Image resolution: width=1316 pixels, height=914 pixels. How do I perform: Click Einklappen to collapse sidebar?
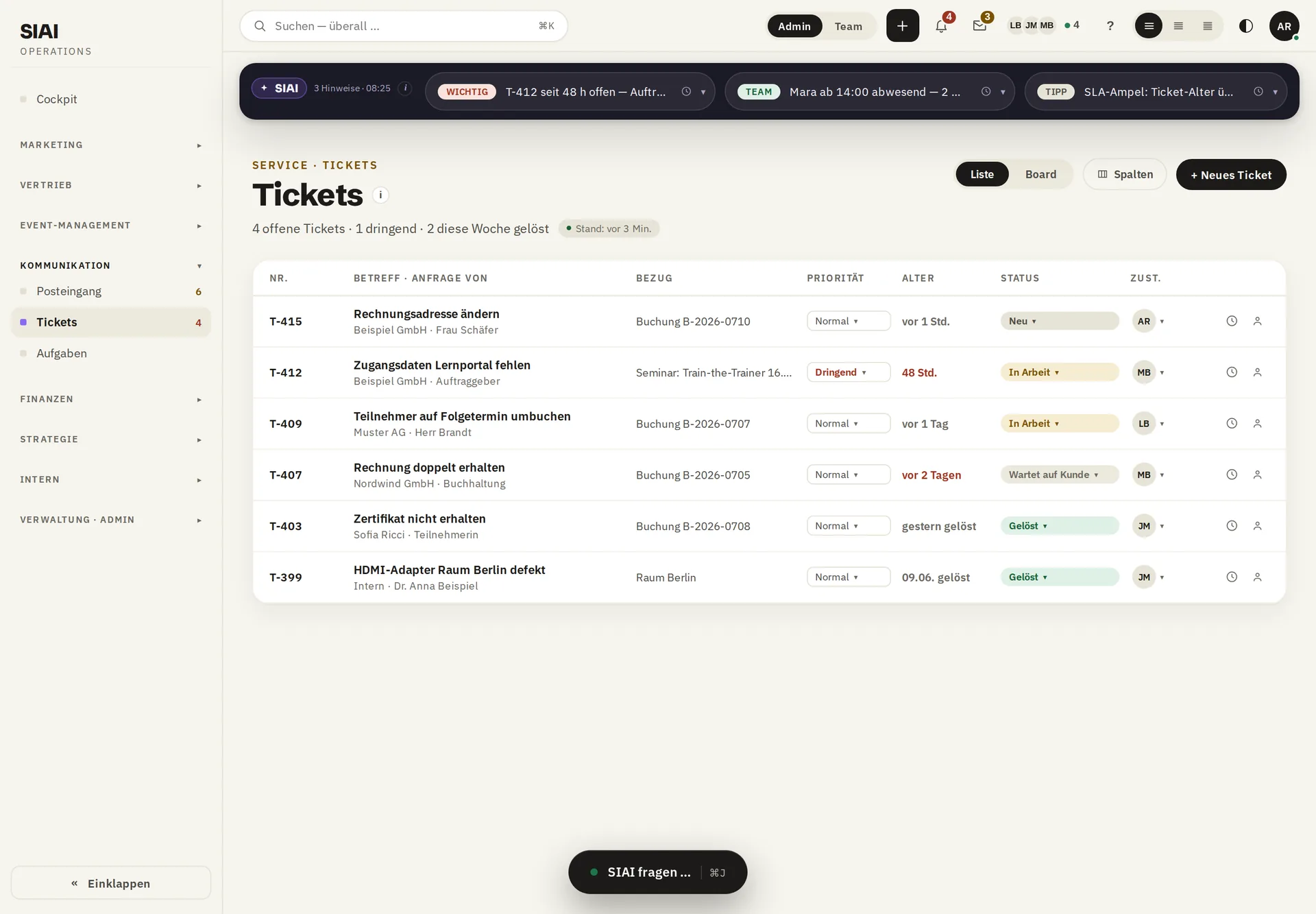(111, 883)
